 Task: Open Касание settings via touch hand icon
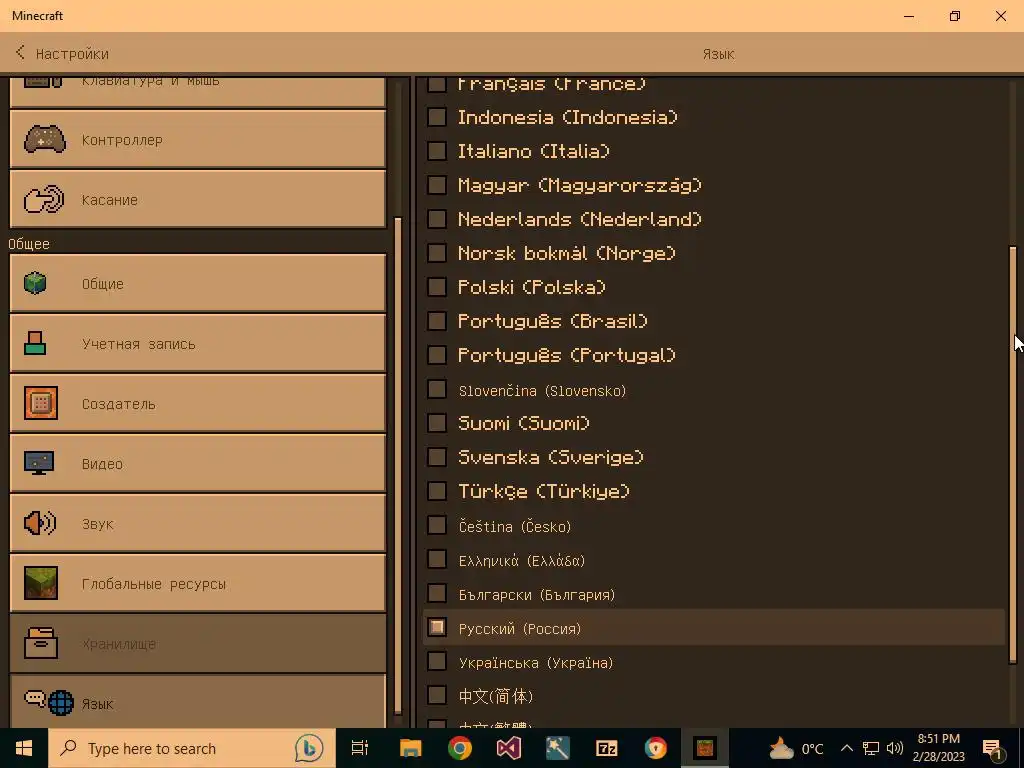click(44, 199)
